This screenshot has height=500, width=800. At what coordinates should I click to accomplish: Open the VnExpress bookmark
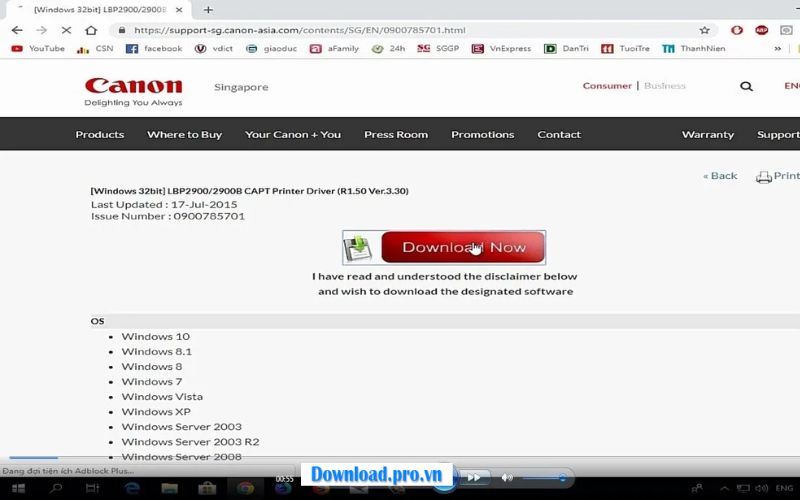(502, 48)
